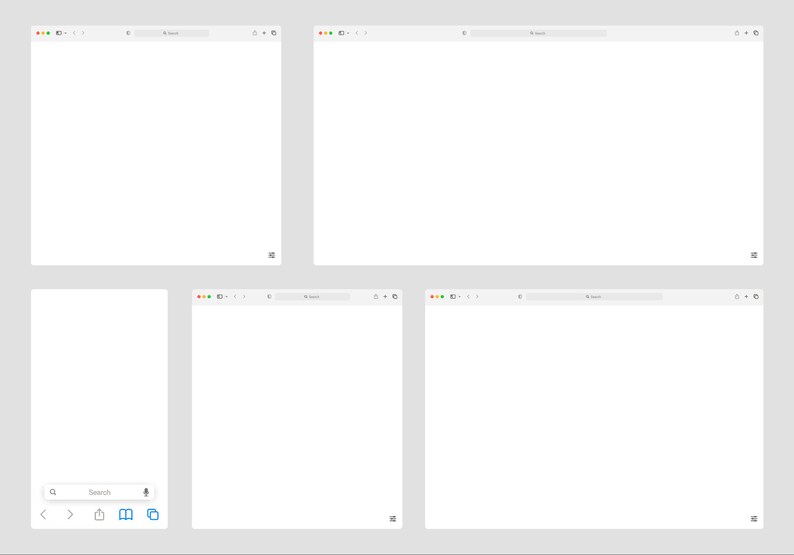
Task: Click the search field in top-right wide window
Action: pos(538,33)
